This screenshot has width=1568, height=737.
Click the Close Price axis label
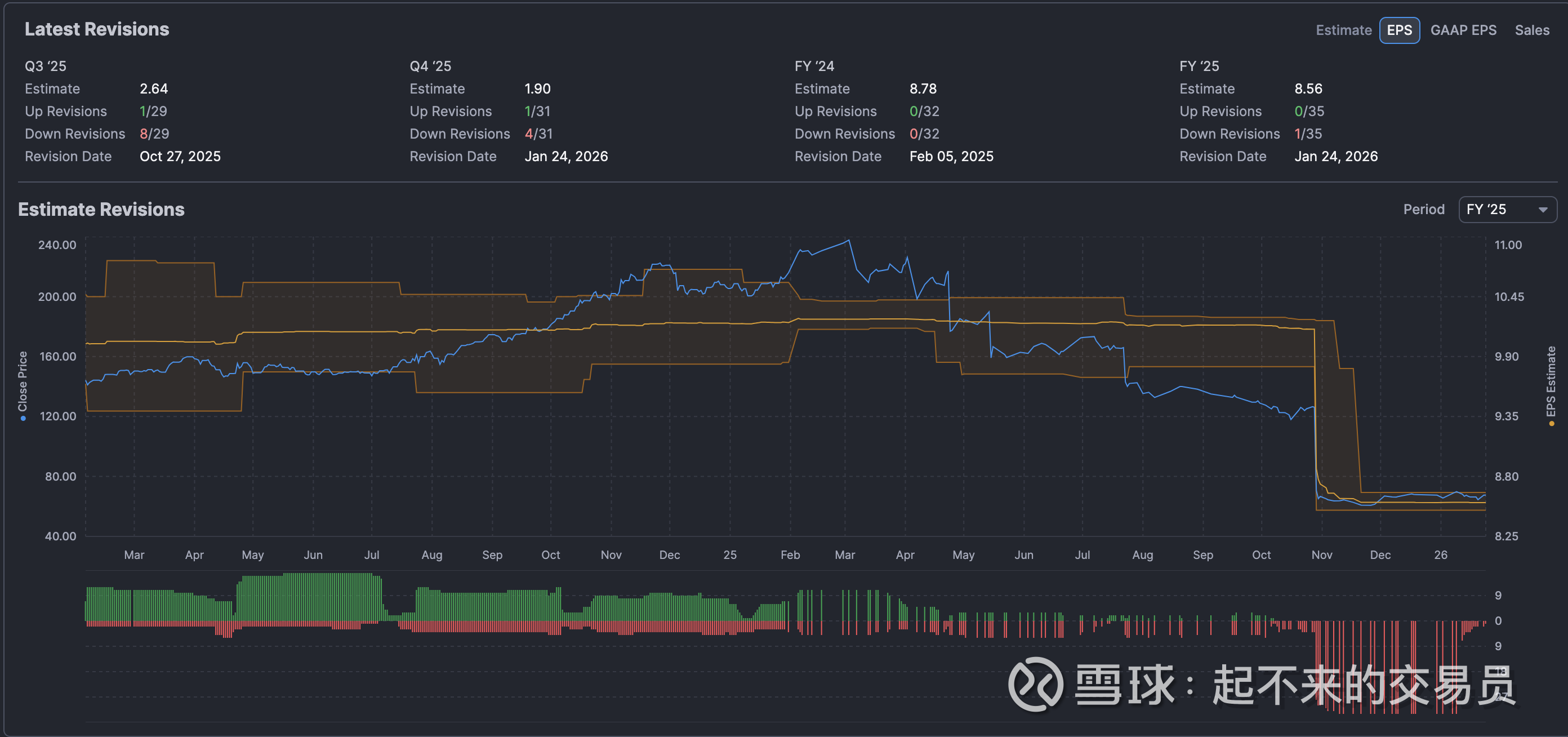23,381
